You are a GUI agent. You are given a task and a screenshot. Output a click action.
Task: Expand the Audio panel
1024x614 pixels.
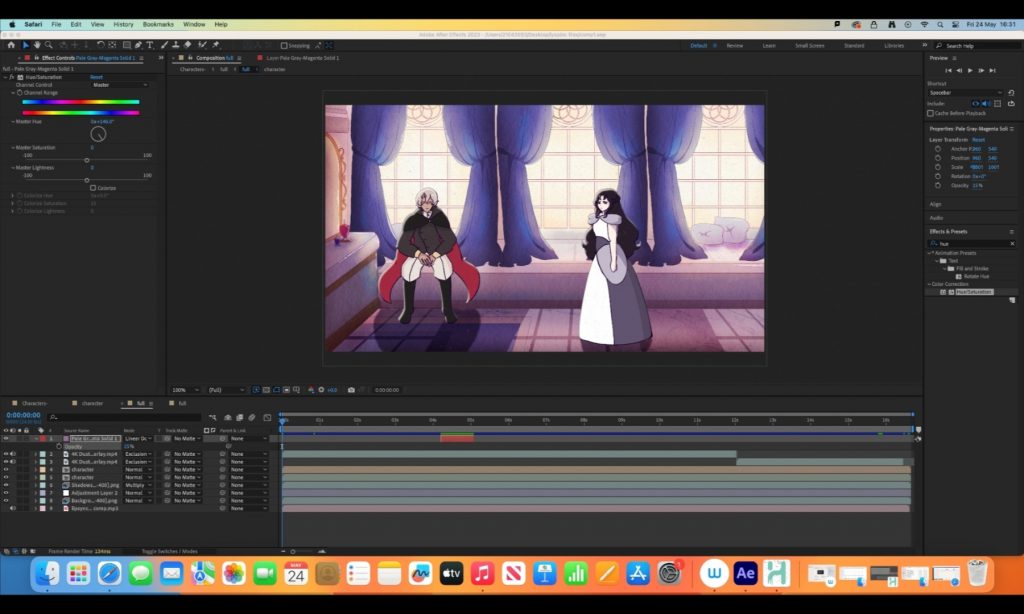pyautogui.click(x=936, y=218)
